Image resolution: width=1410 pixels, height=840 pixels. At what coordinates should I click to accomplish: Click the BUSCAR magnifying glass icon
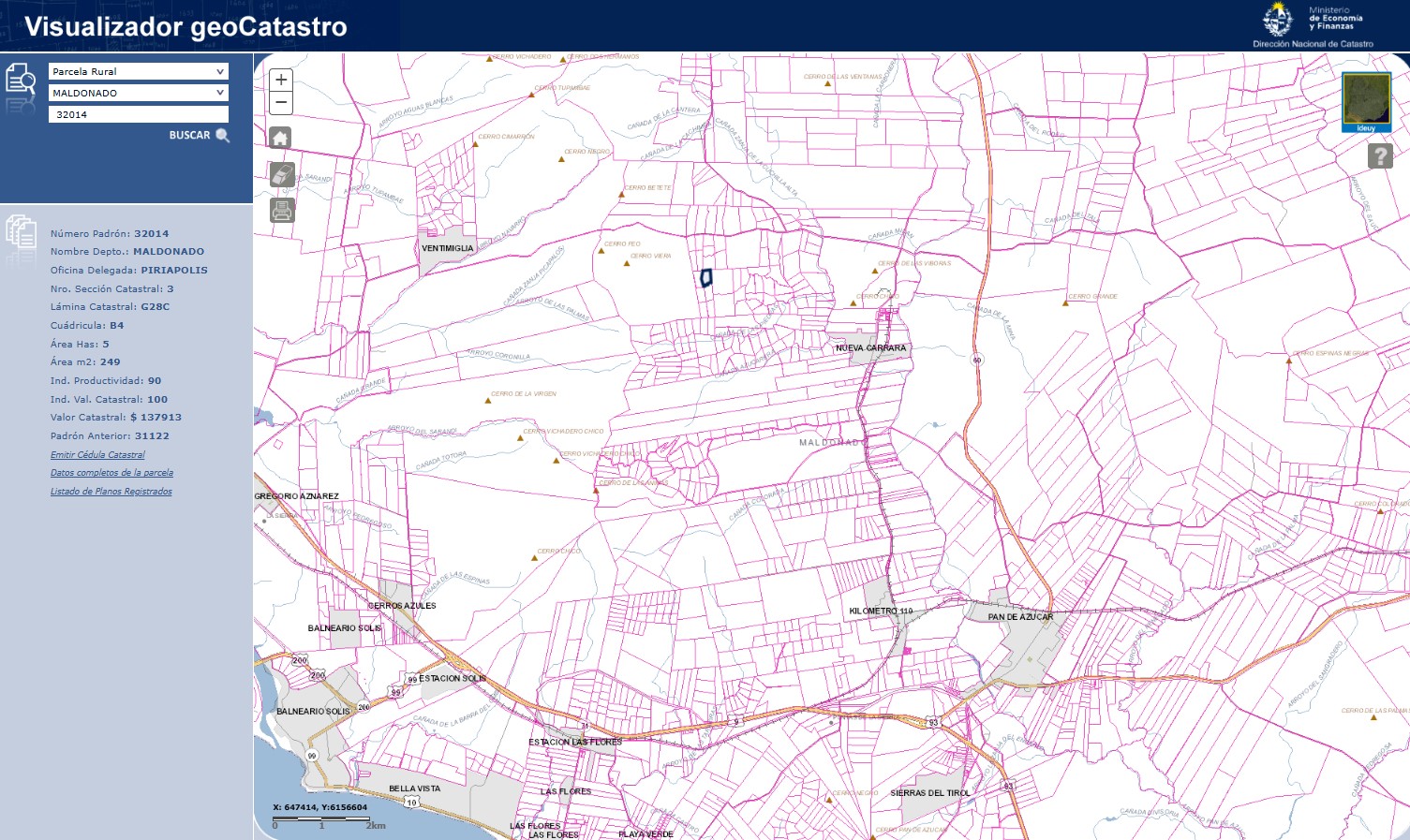[222, 136]
